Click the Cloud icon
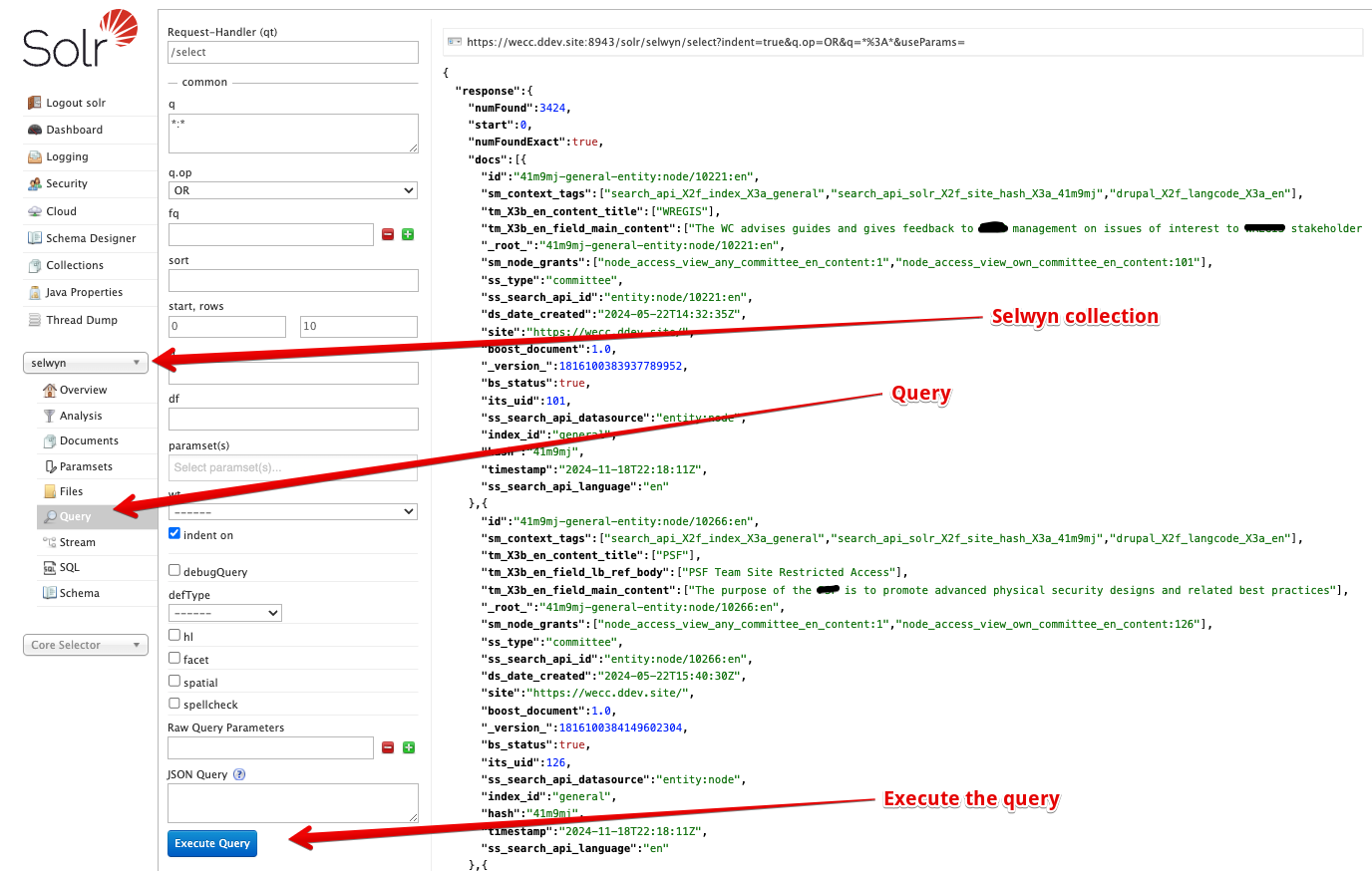 (x=36, y=211)
